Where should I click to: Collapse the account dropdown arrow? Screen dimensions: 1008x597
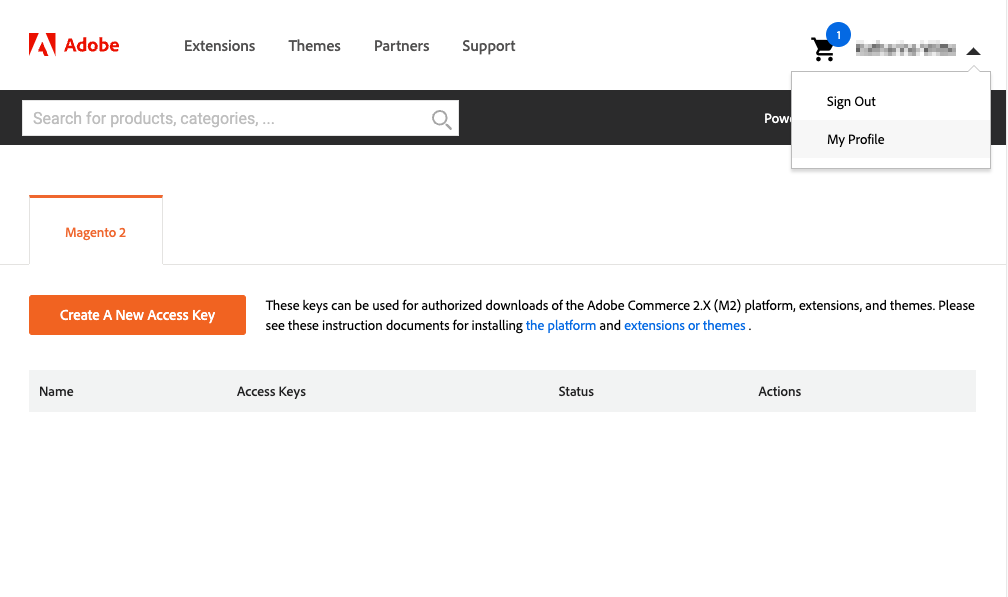[x=973, y=51]
